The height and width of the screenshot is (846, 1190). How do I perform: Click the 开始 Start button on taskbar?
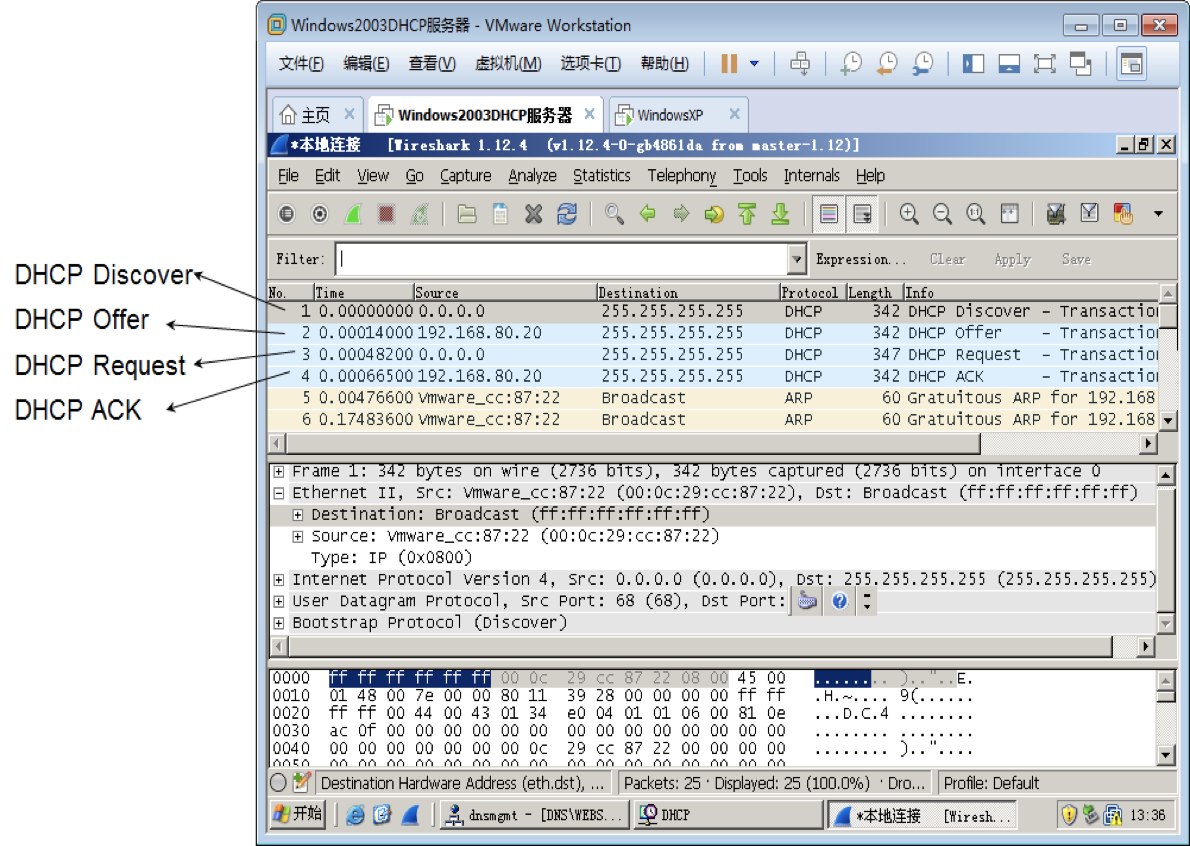tap(298, 815)
